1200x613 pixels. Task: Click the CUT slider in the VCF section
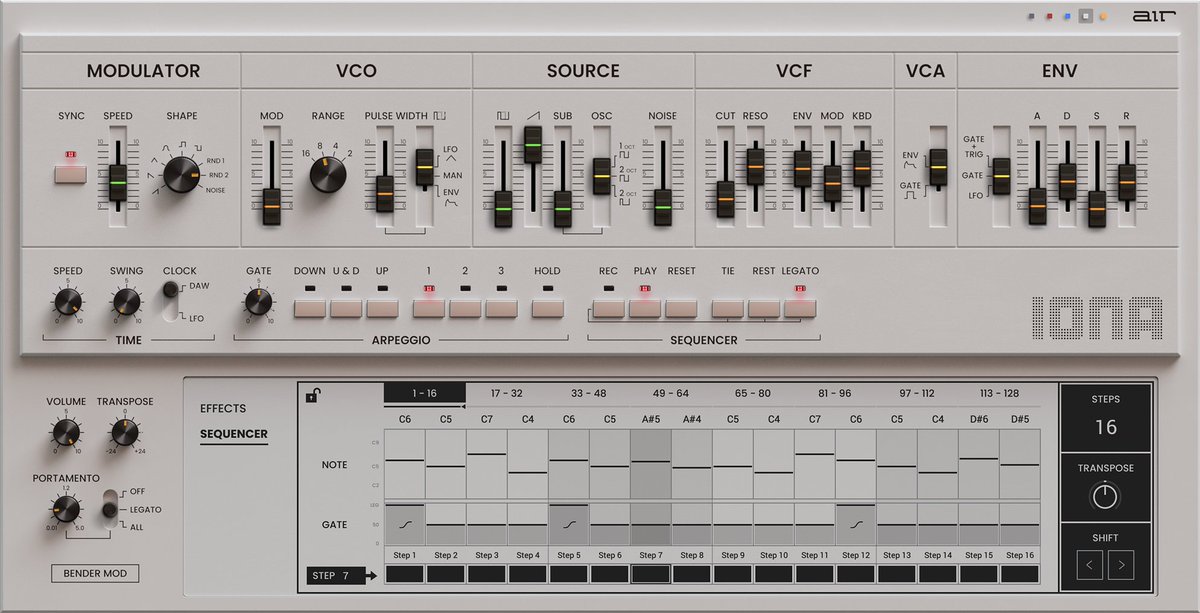[723, 197]
